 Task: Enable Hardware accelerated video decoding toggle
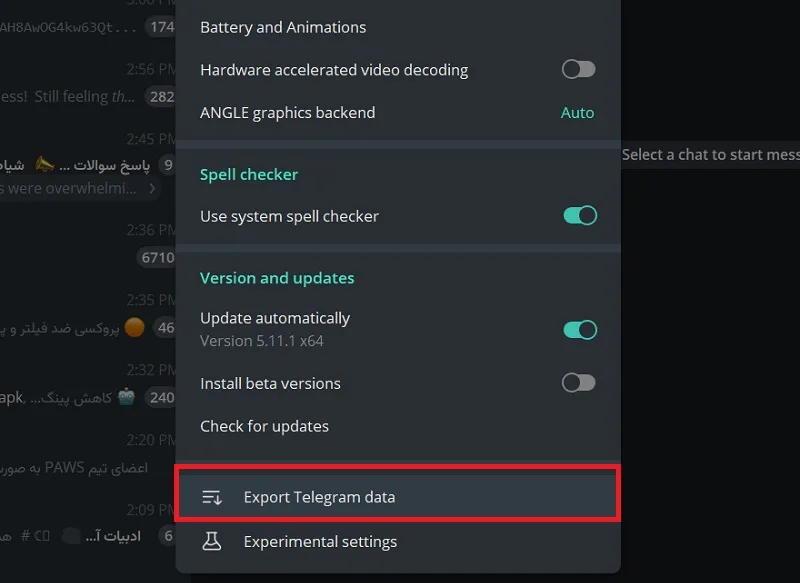click(x=579, y=69)
